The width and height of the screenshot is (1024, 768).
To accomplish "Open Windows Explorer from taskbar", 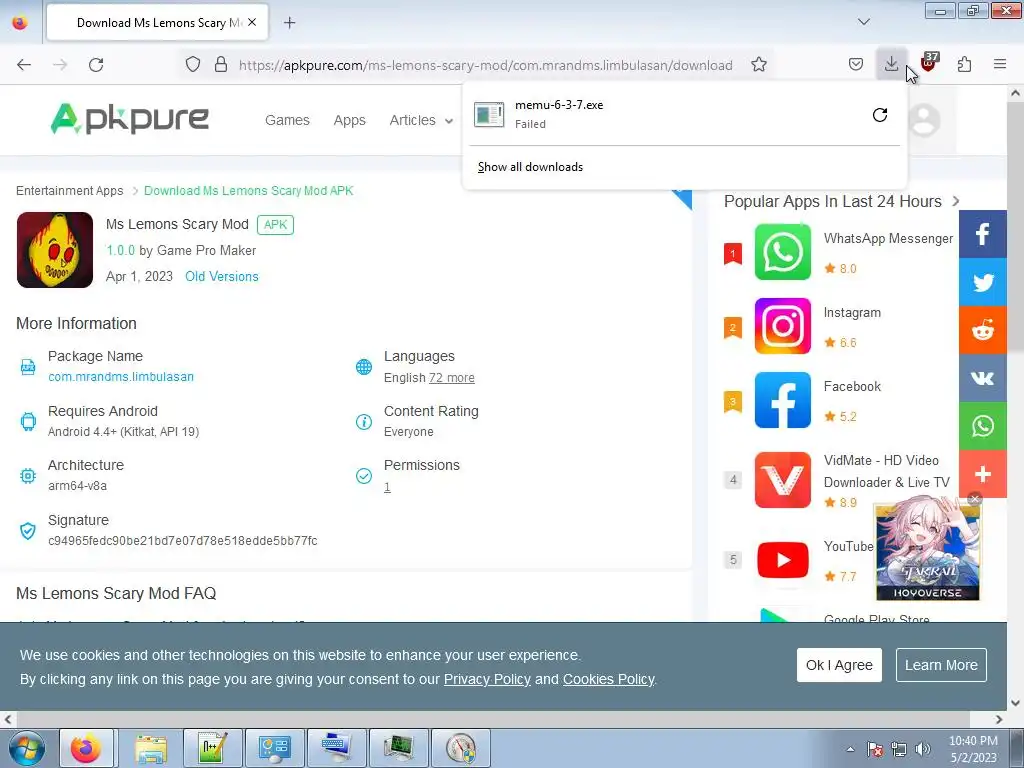I will pyautogui.click(x=151, y=748).
